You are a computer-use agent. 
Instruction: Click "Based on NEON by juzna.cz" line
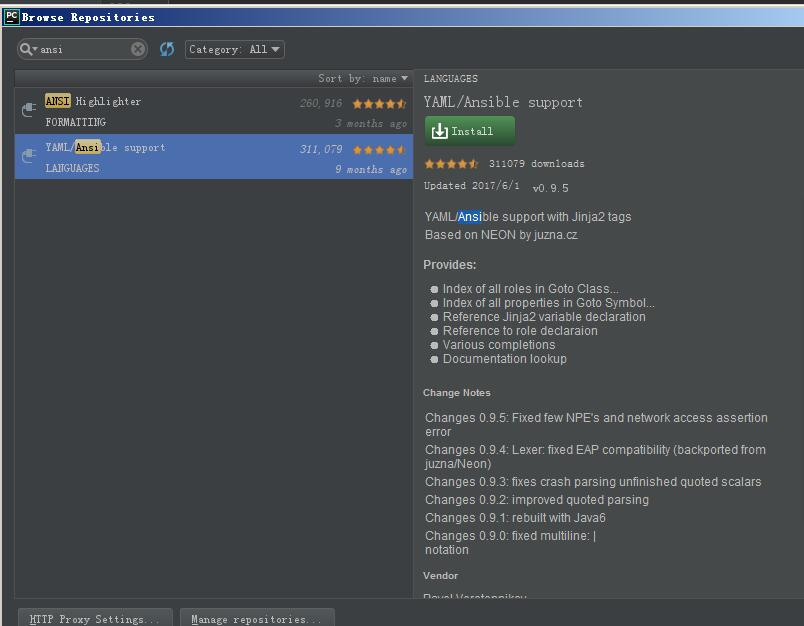501,235
